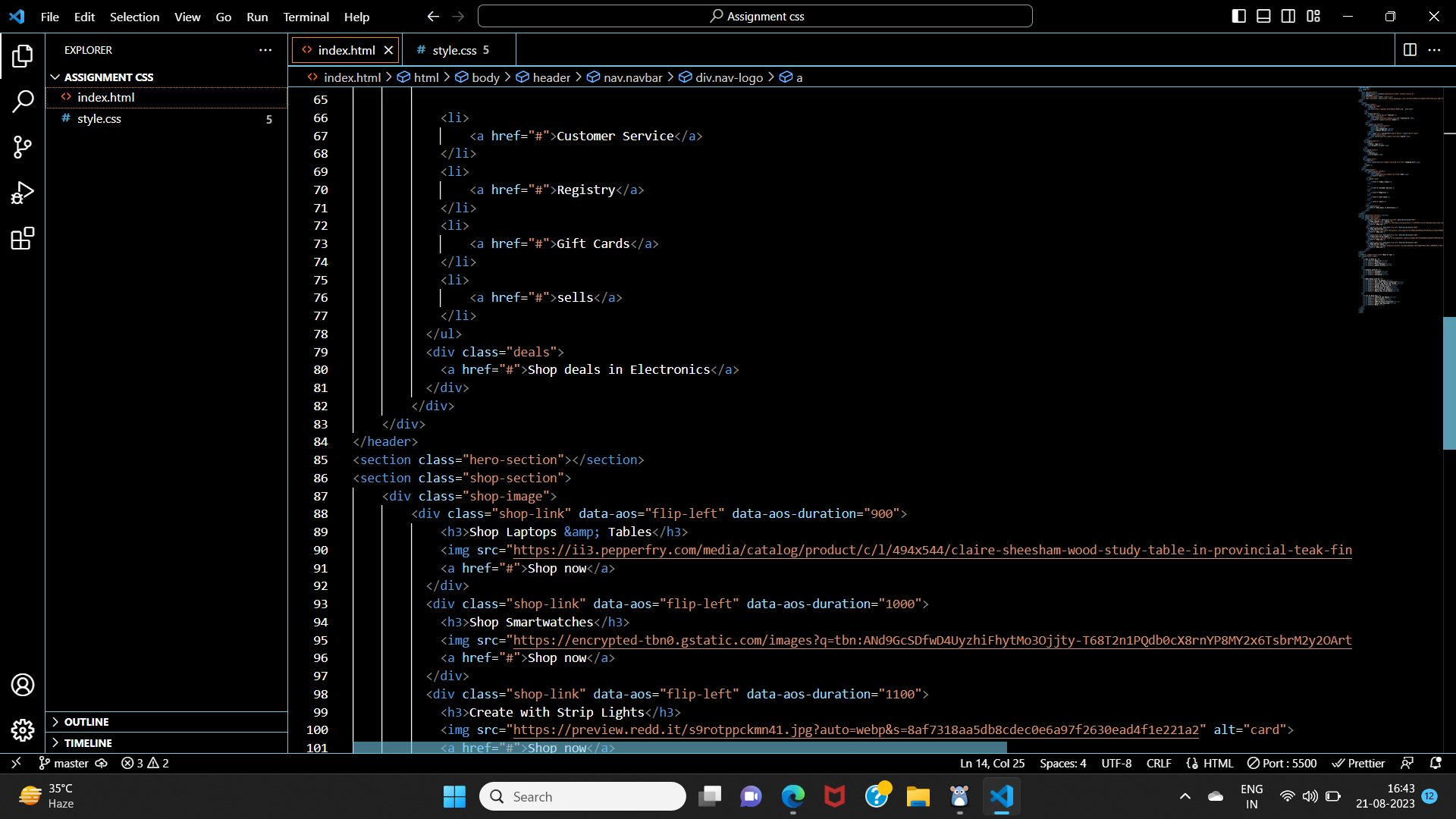Open the Extensions view
The width and height of the screenshot is (1456, 819).
(23, 238)
